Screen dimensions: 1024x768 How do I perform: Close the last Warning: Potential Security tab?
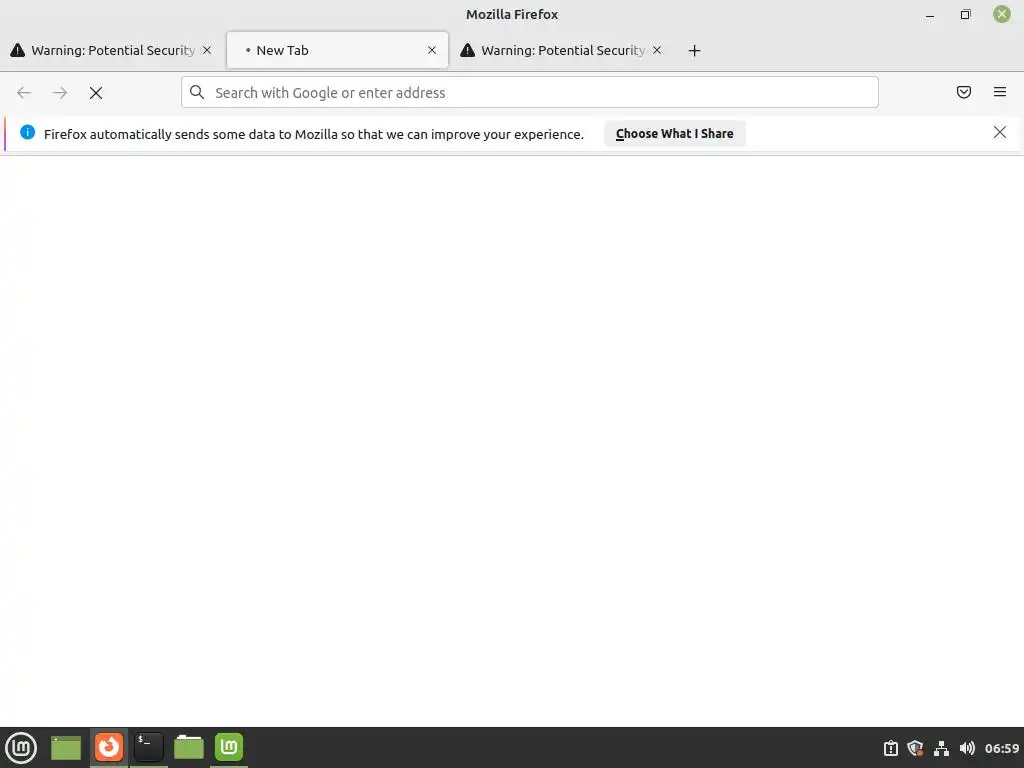pyautogui.click(x=657, y=50)
